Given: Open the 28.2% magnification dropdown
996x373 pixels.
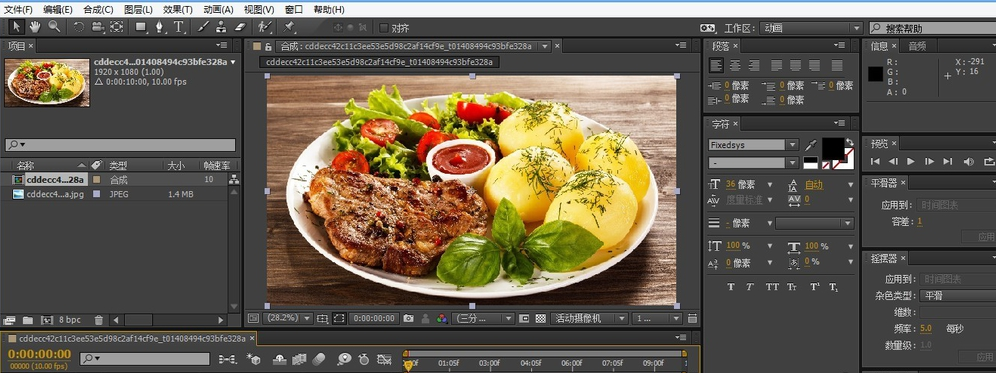Looking at the screenshot, I should 288,318.
